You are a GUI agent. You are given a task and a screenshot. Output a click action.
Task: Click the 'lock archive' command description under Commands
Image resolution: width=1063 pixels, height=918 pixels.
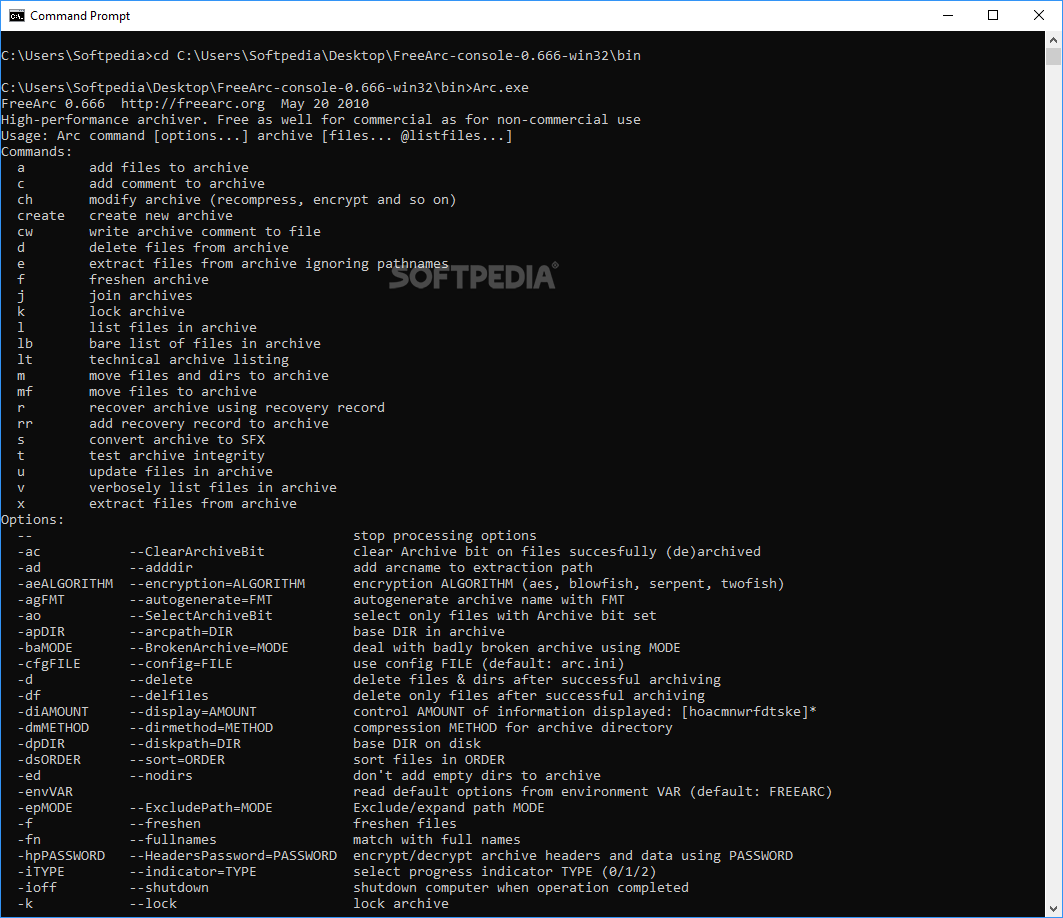[136, 312]
